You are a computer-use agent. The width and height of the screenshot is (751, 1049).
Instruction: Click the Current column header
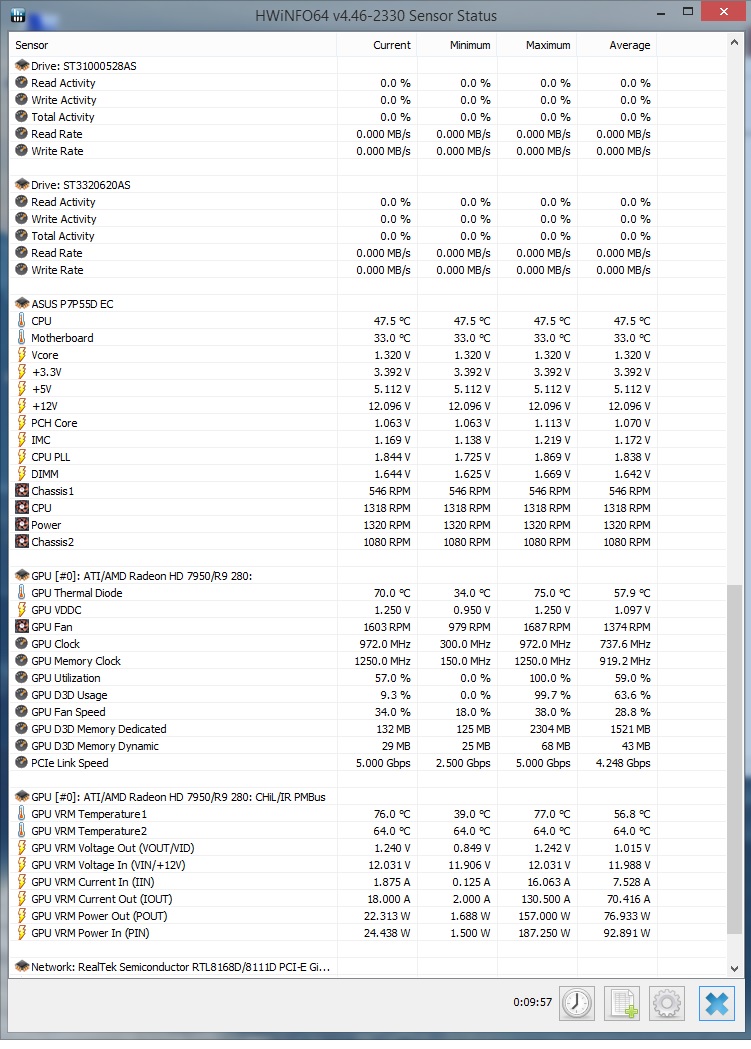pyautogui.click(x=377, y=45)
